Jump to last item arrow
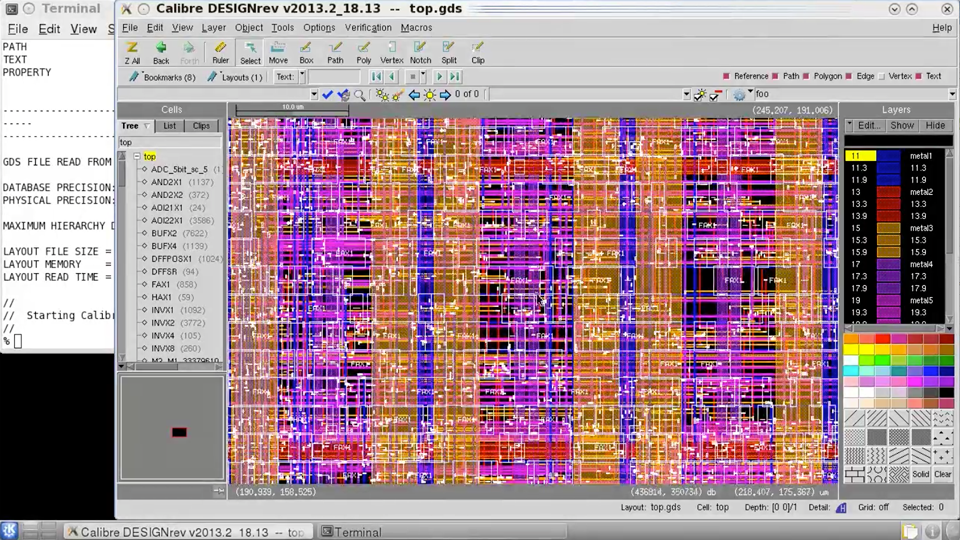The height and width of the screenshot is (540, 960). click(x=454, y=77)
